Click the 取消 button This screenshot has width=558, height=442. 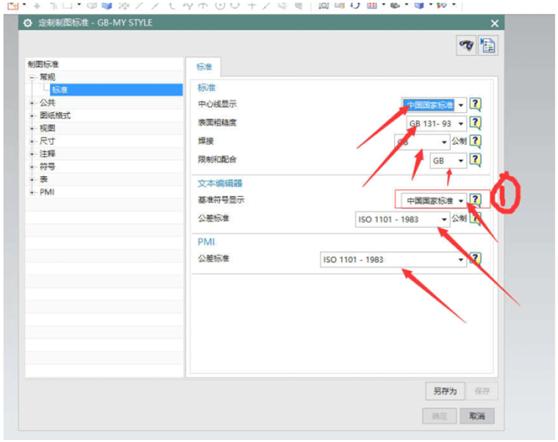pyautogui.click(x=477, y=416)
